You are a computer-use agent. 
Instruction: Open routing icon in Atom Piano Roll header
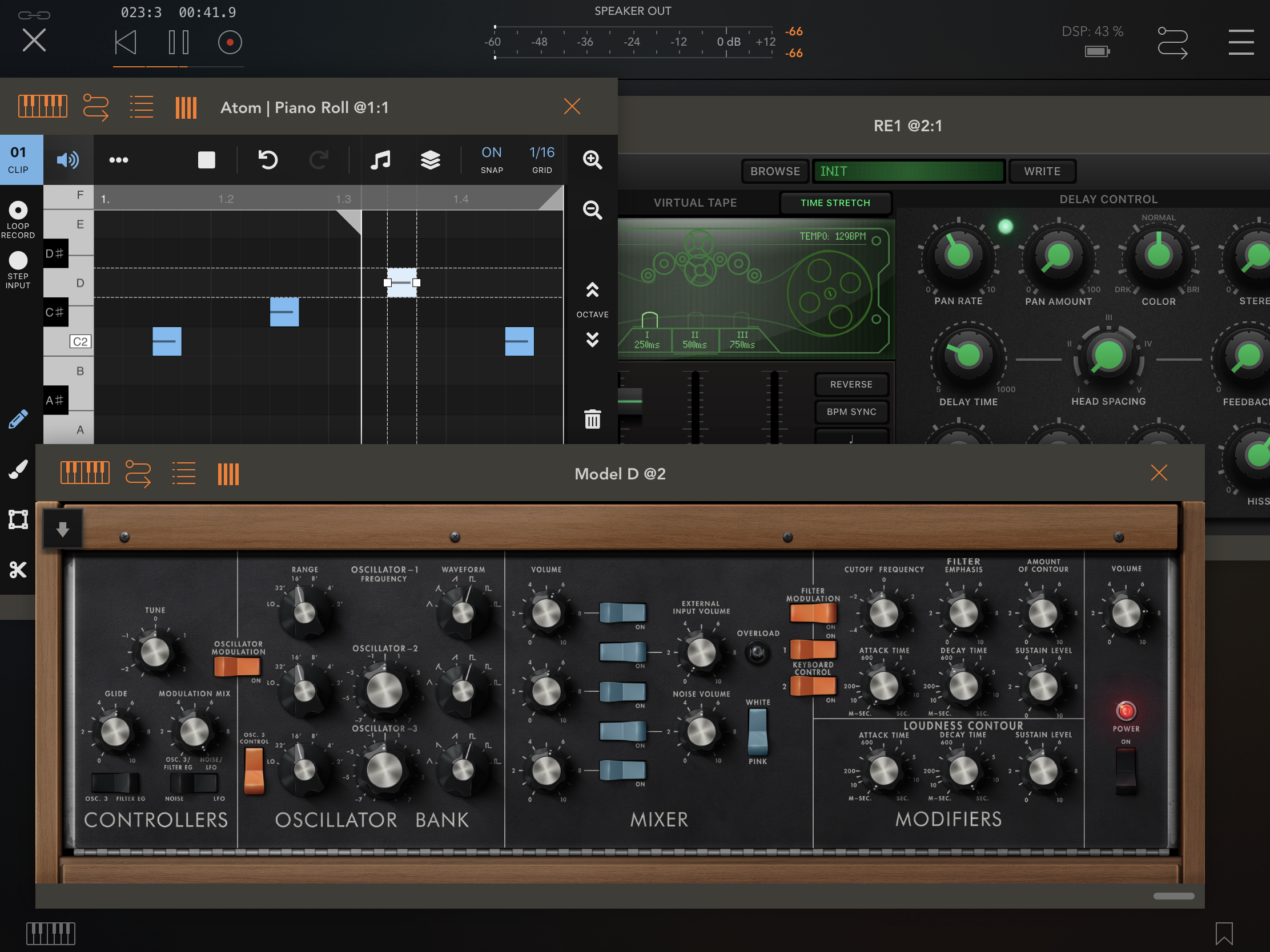point(96,107)
